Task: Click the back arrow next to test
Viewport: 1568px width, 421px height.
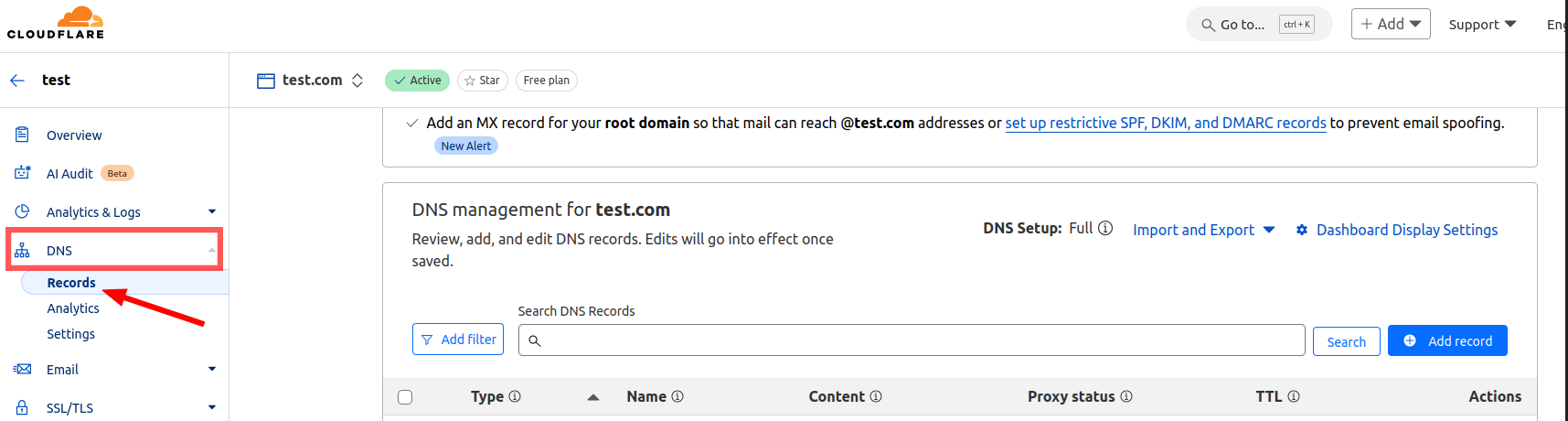Action: point(17,81)
